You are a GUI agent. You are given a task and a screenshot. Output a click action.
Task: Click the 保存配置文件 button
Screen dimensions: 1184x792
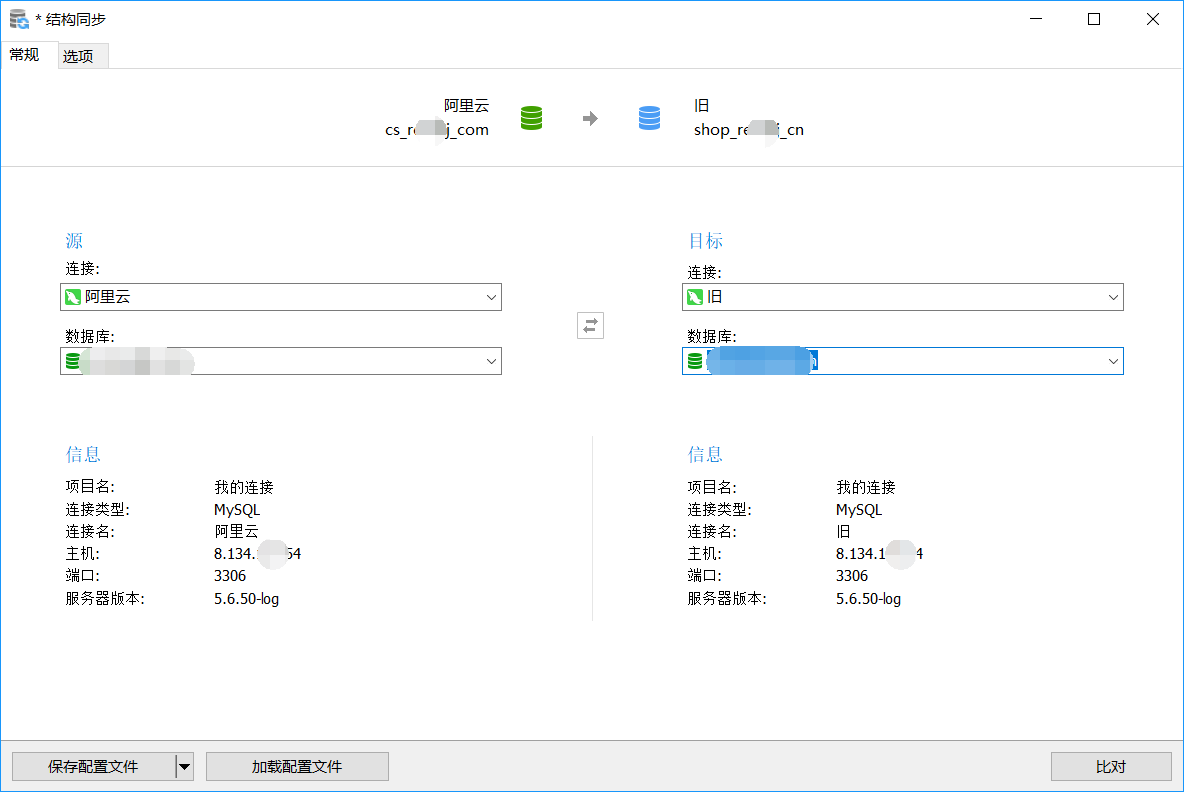pos(93,767)
